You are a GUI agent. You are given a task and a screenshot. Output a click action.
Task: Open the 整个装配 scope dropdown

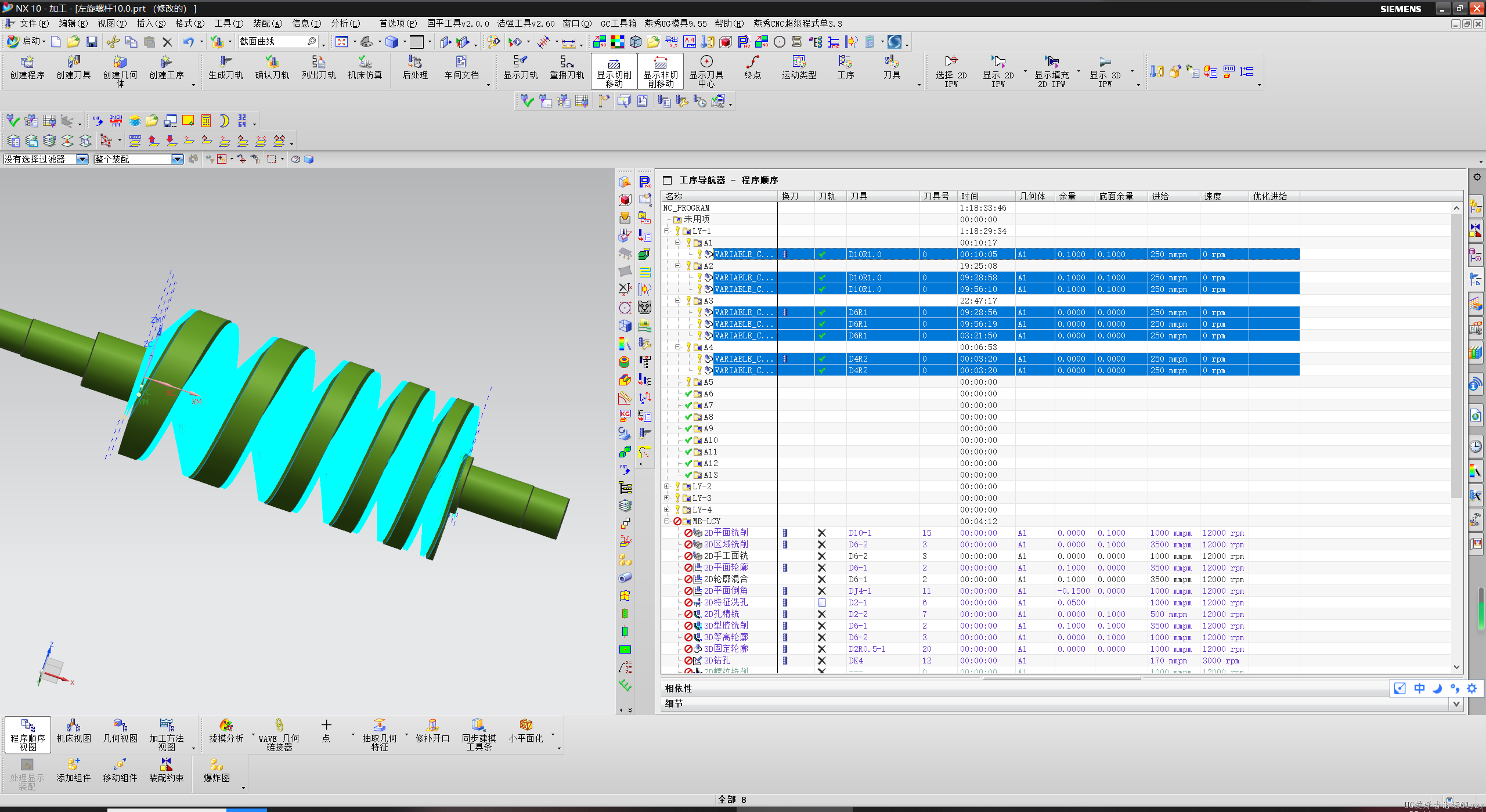coord(178,159)
